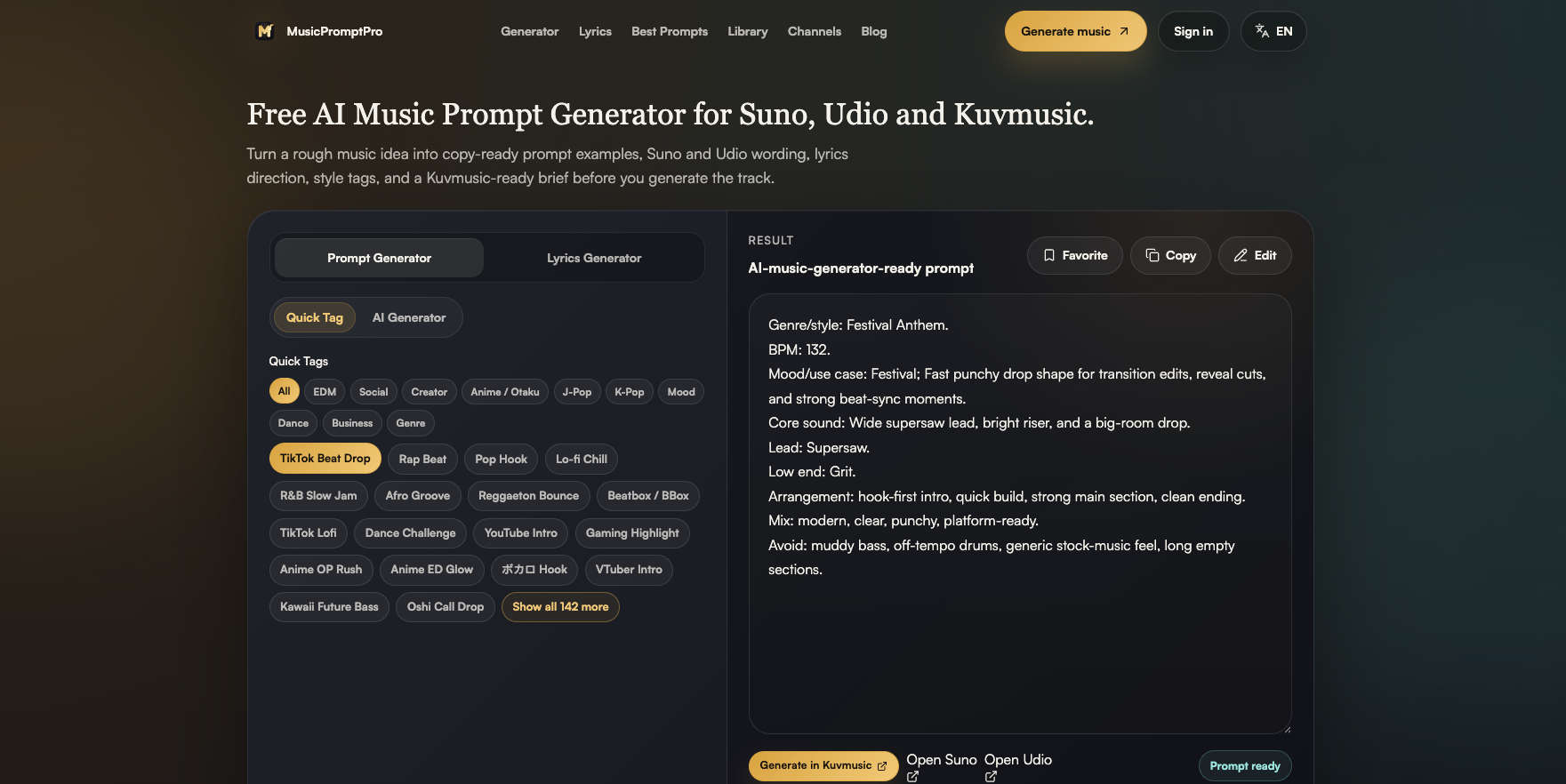
Task: Open the EN language selector
Action: coord(1273,31)
